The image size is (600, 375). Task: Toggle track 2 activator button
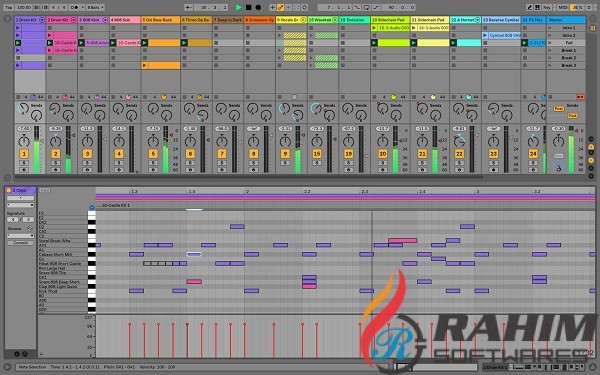[55, 154]
